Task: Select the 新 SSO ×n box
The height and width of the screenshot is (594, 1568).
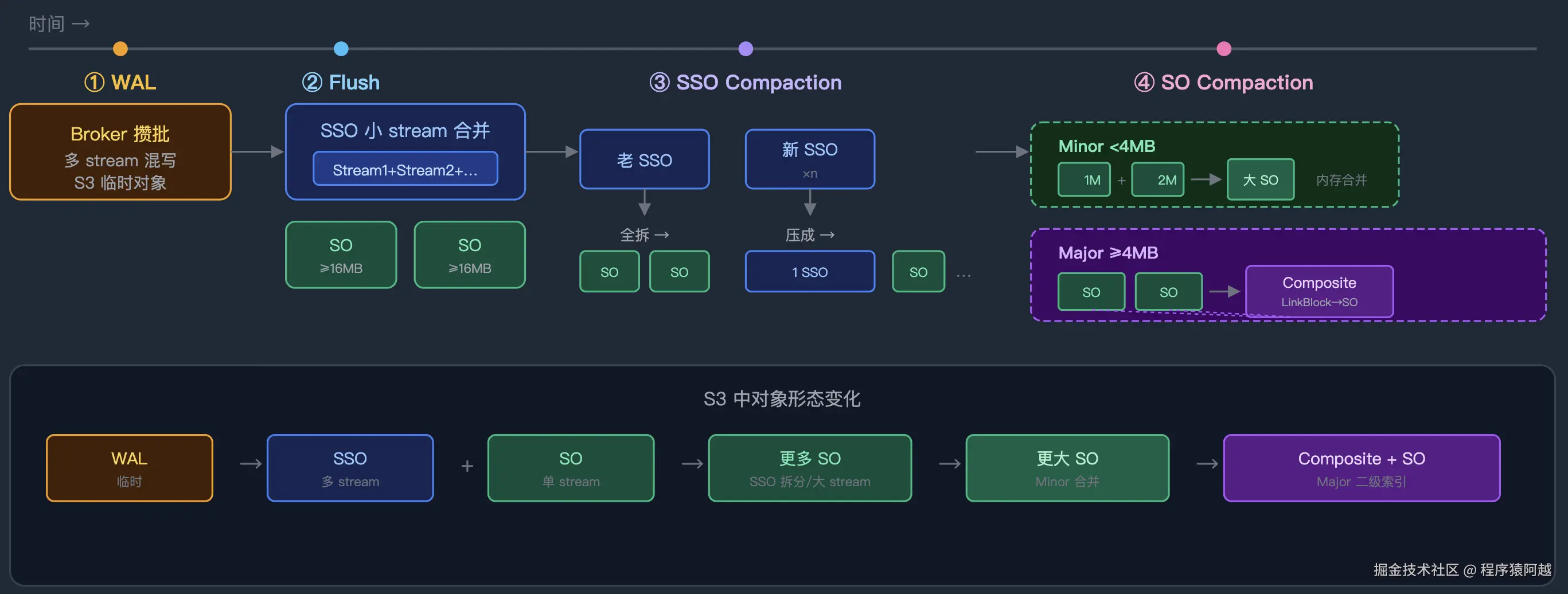Action: click(x=810, y=159)
